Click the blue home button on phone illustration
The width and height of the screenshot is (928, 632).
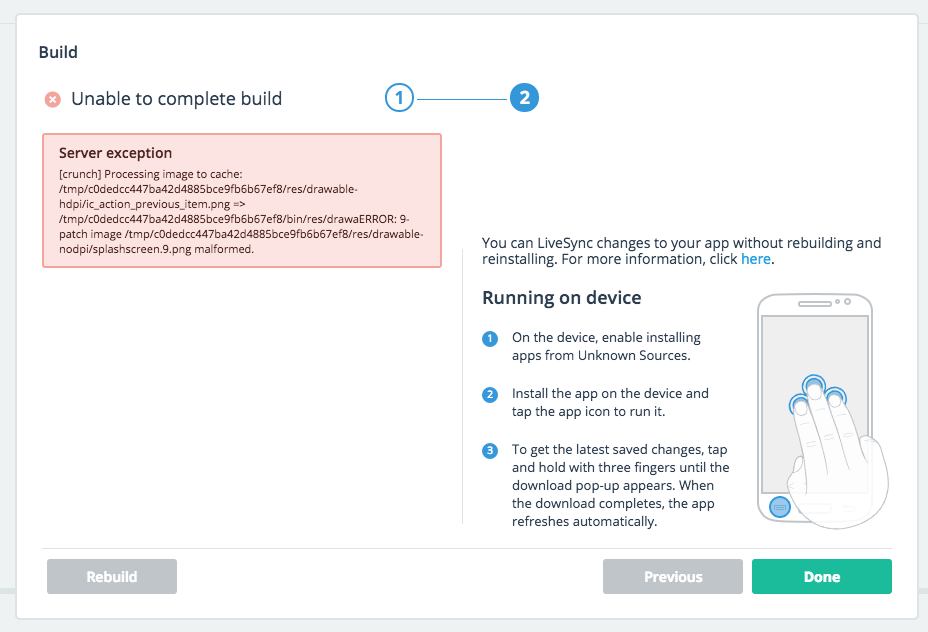tap(782, 507)
